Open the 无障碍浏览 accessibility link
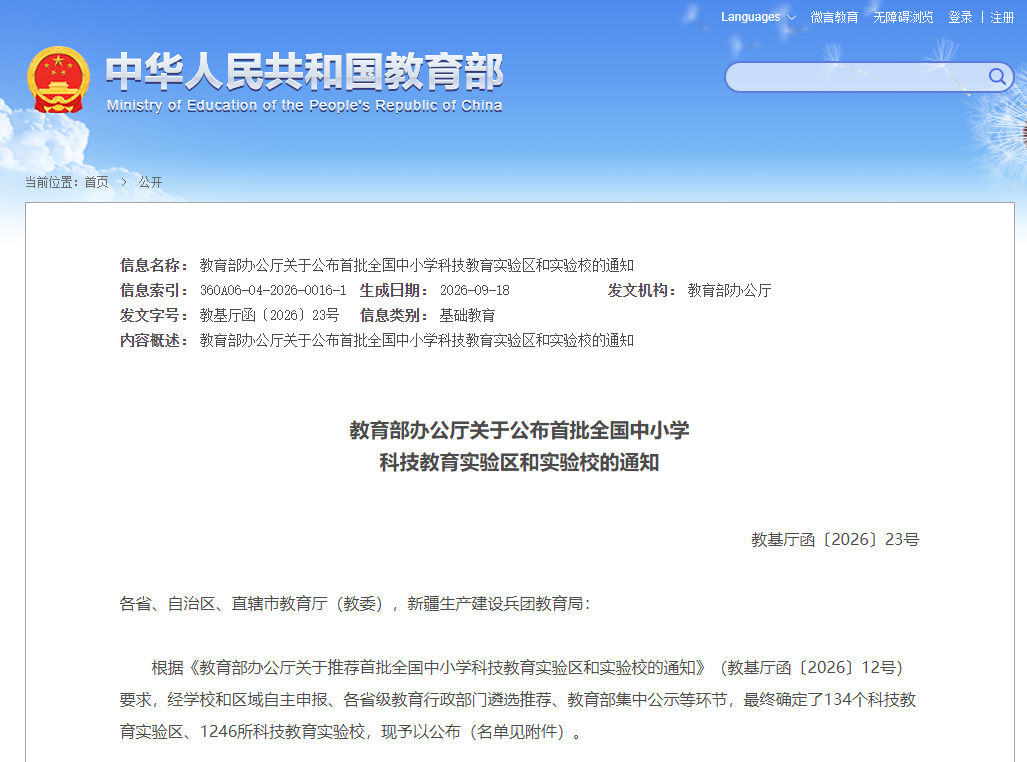Screen dimensions: 1027x762 (x=903, y=17)
